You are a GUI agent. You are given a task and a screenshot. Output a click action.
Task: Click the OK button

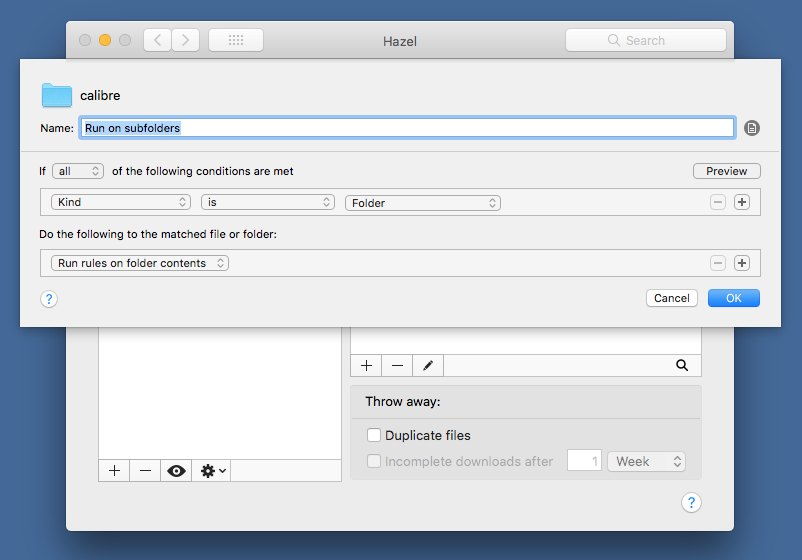pos(733,298)
